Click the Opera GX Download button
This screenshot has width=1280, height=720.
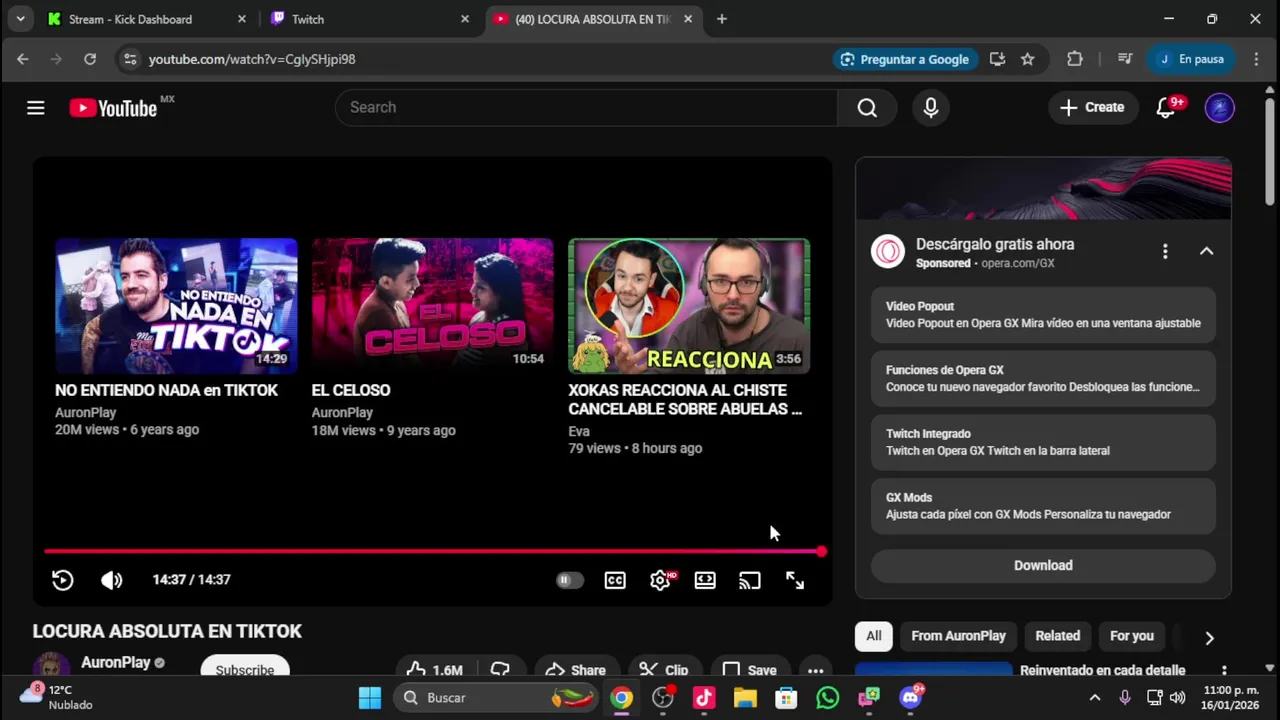(x=1043, y=566)
